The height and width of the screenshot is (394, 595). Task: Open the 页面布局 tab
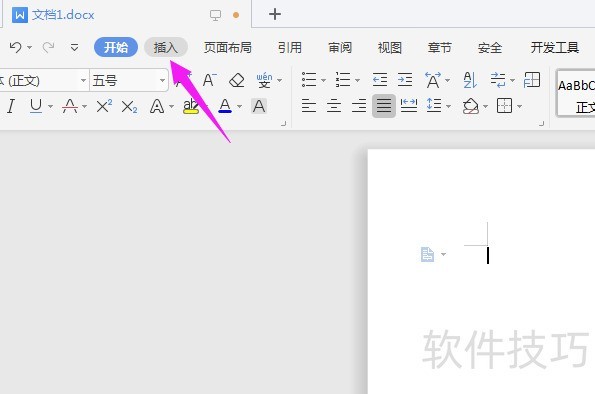click(x=227, y=47)
